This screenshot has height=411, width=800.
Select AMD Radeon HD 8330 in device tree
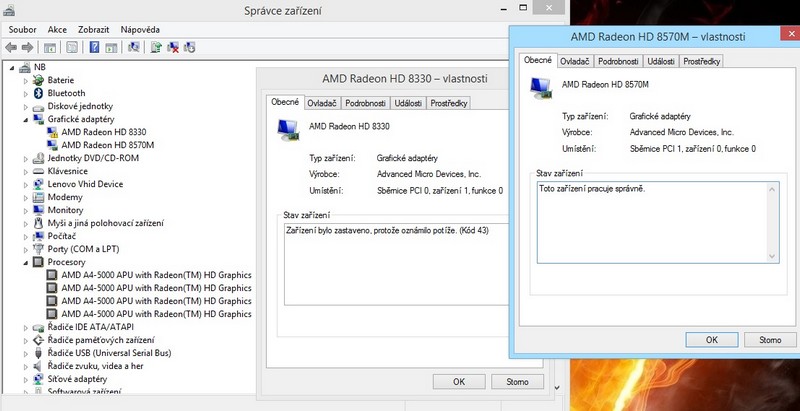click(104, 132)
